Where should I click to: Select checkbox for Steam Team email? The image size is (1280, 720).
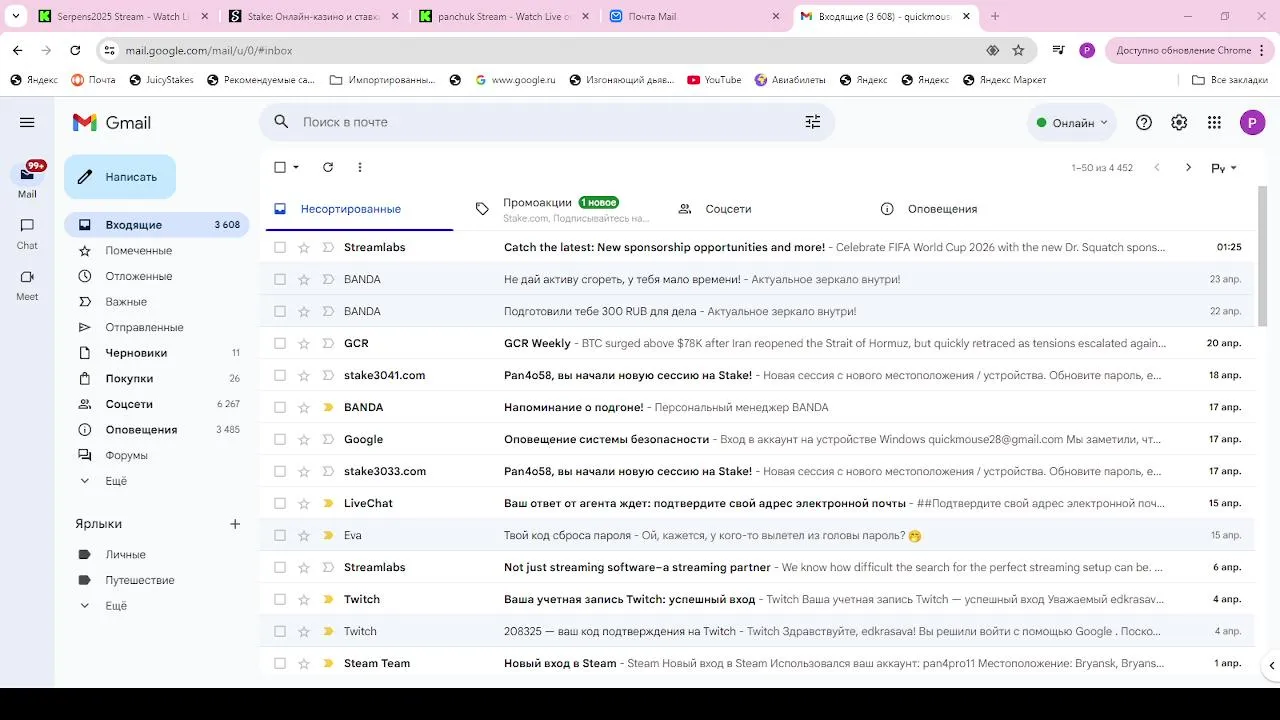tap(280, 663)
